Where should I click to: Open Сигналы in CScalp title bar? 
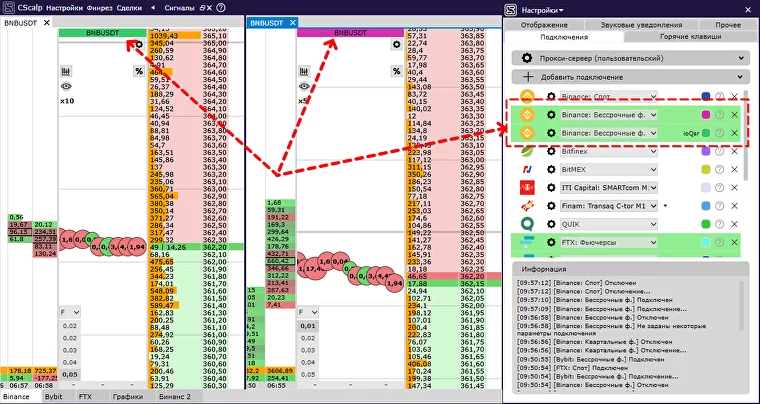point(179,8)
